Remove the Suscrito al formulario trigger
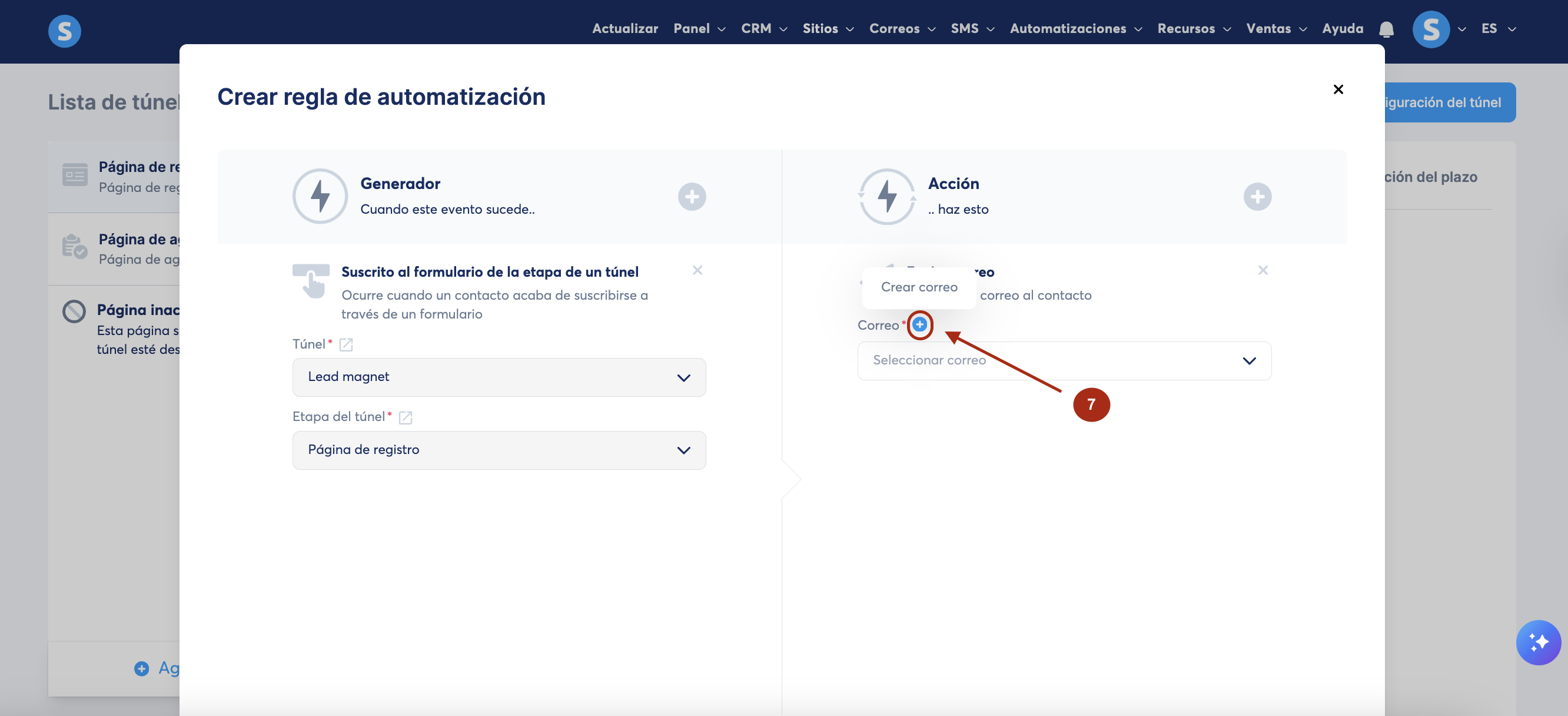 tap(697, 270)
